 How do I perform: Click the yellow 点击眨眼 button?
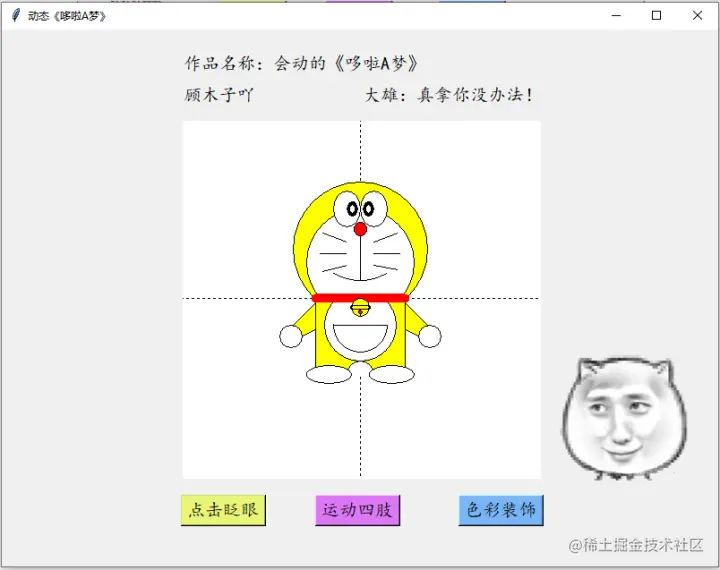point(223,510)
